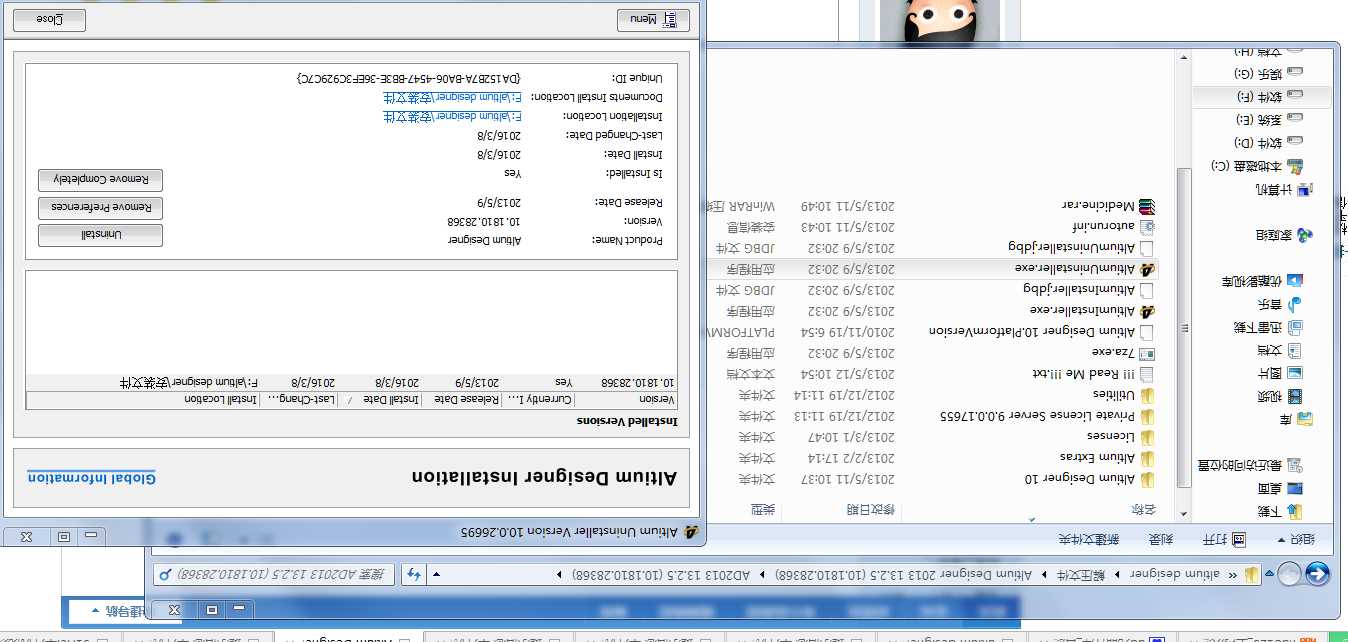This screenshot has width=1348, height=642.
Task: Click the Altium Designer 10 folder icon
Action: (x=1147, y=478)
